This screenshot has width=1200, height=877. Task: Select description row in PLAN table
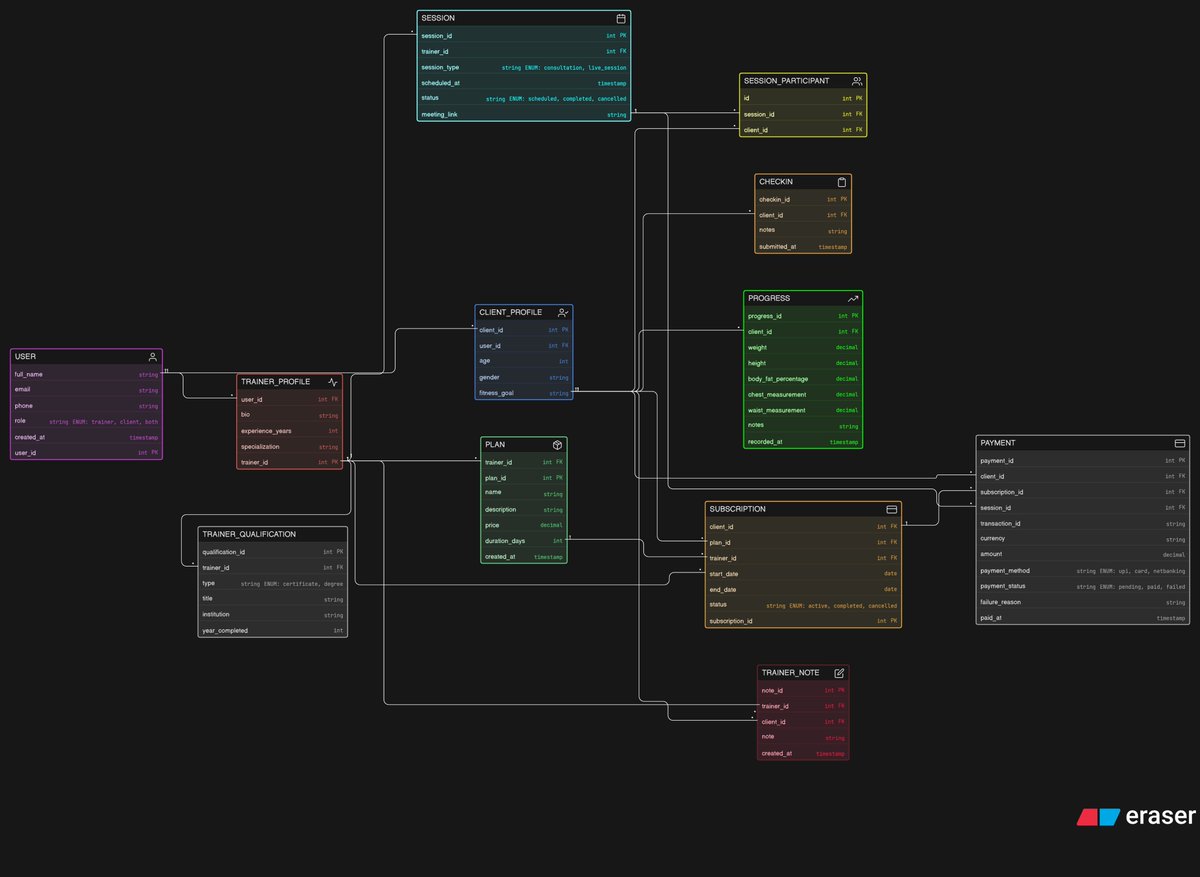(x=524, y=509)
